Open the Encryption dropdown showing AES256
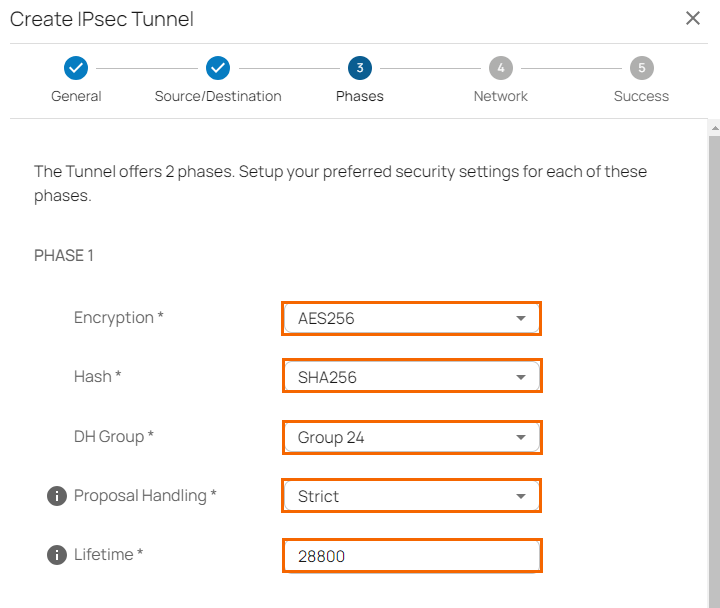Screen dimensions: 720x608 pos(411,319)
